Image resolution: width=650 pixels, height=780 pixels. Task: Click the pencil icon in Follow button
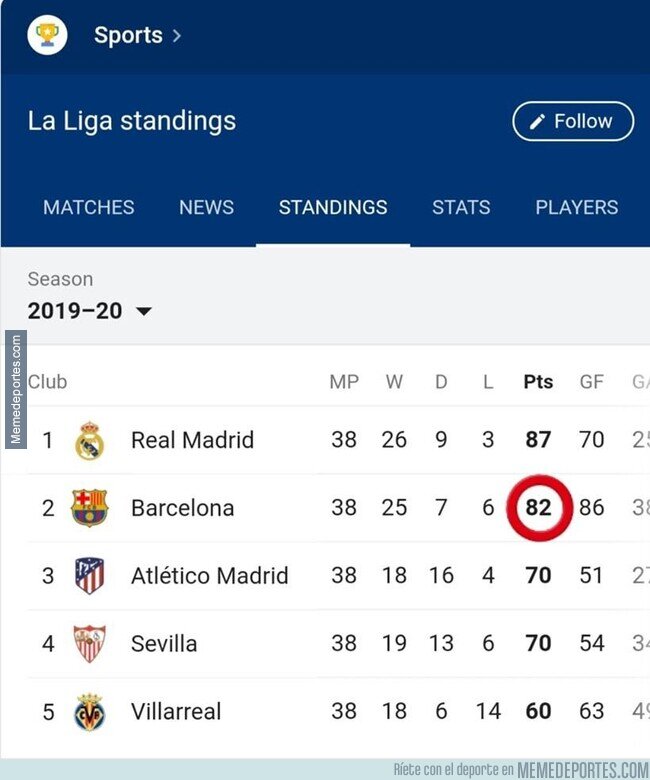click(x=537, y=122)
